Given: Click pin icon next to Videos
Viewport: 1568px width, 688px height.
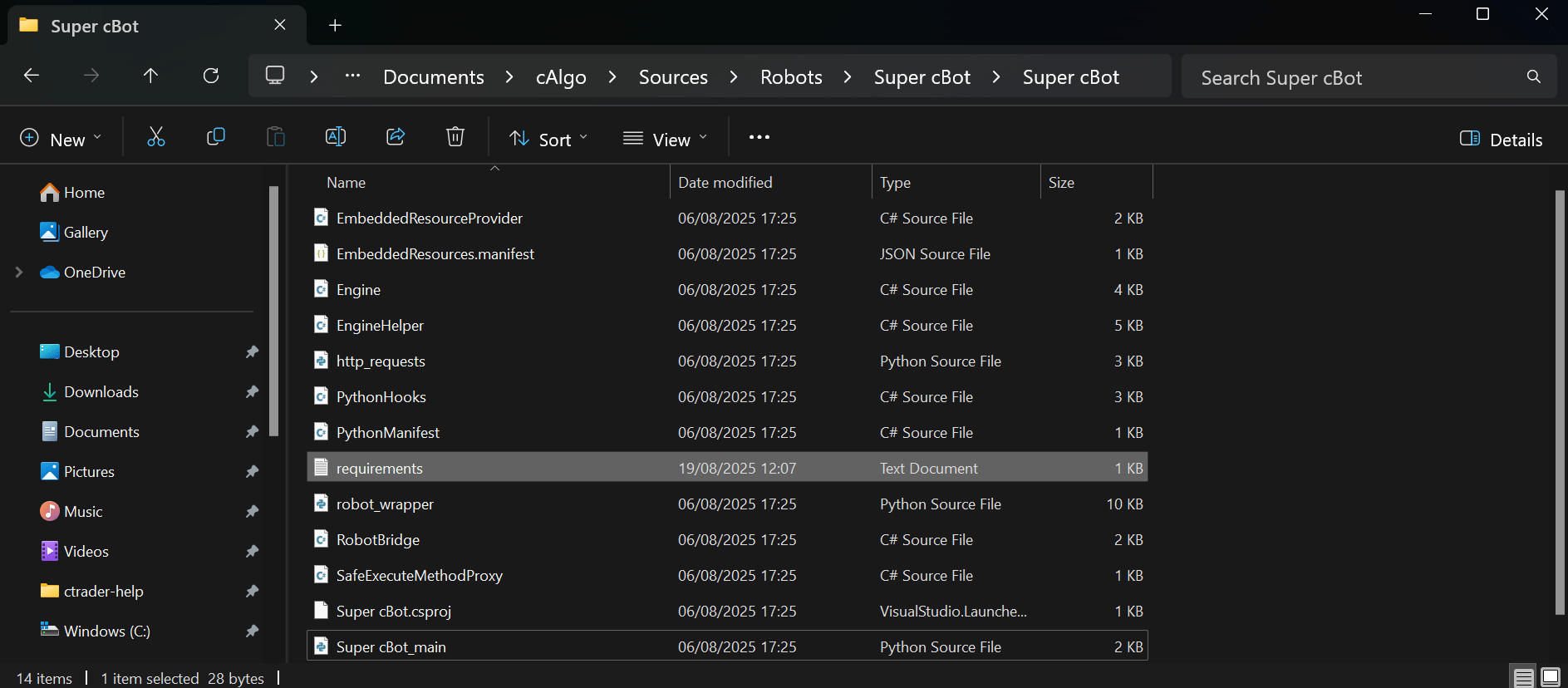Looking at the screenshot, I should point(252,552).
